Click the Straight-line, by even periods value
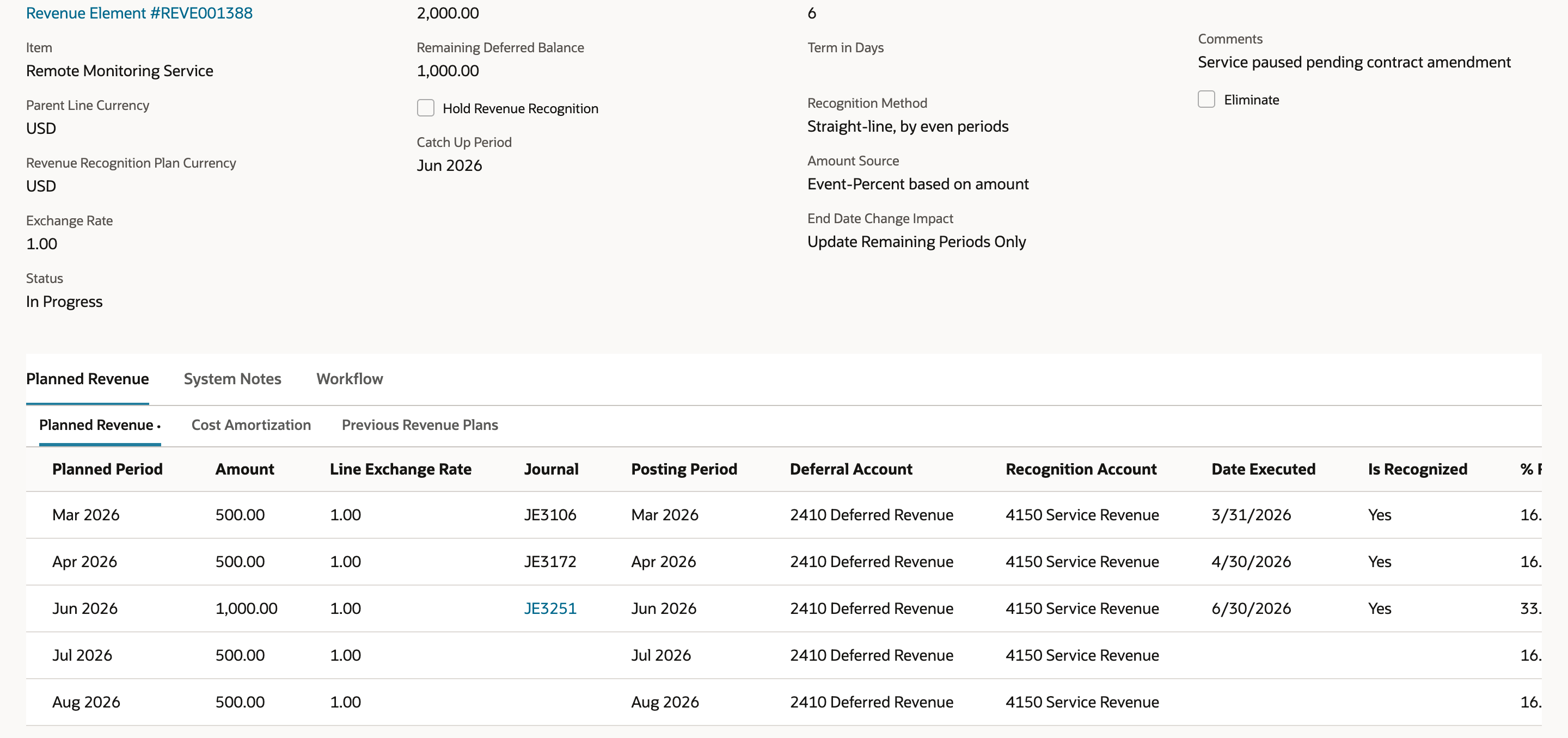The image size is (1568, 738). [x=908, y=126]
